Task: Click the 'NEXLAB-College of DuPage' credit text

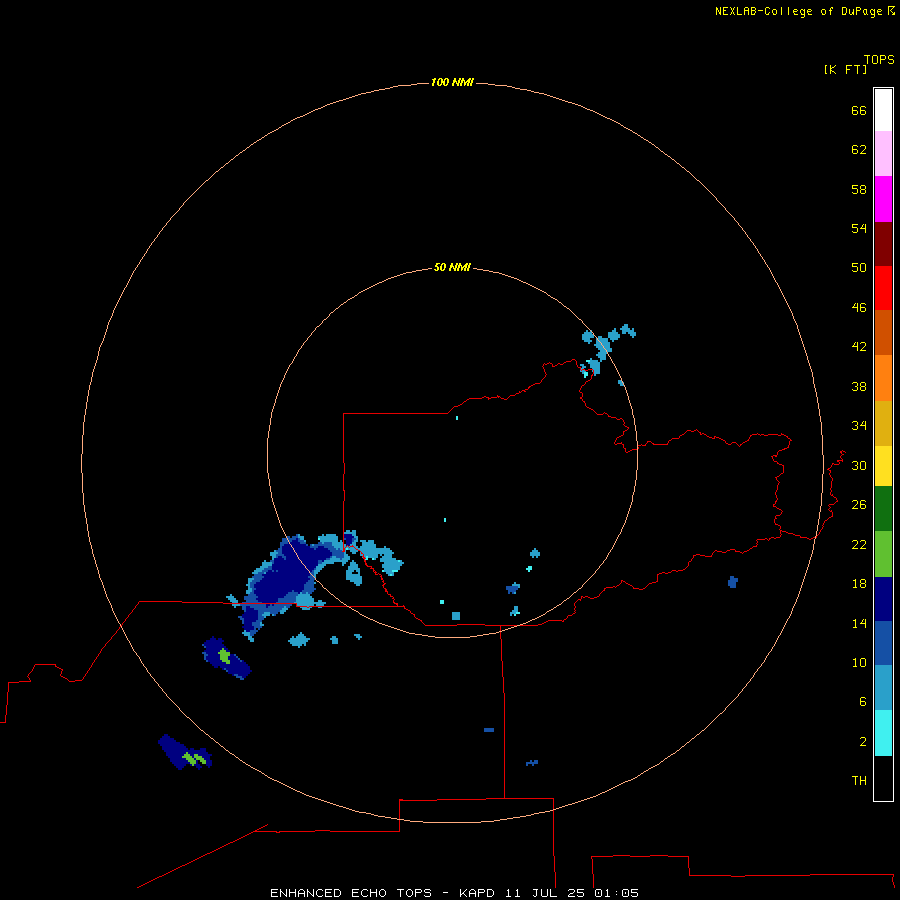Action: (x=800, y=11)
